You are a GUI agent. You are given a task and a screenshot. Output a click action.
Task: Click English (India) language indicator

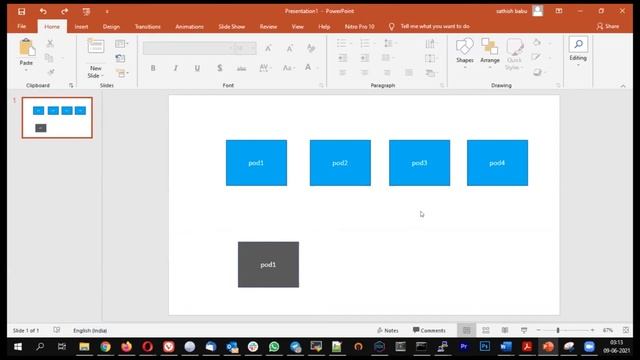point(90,331)
